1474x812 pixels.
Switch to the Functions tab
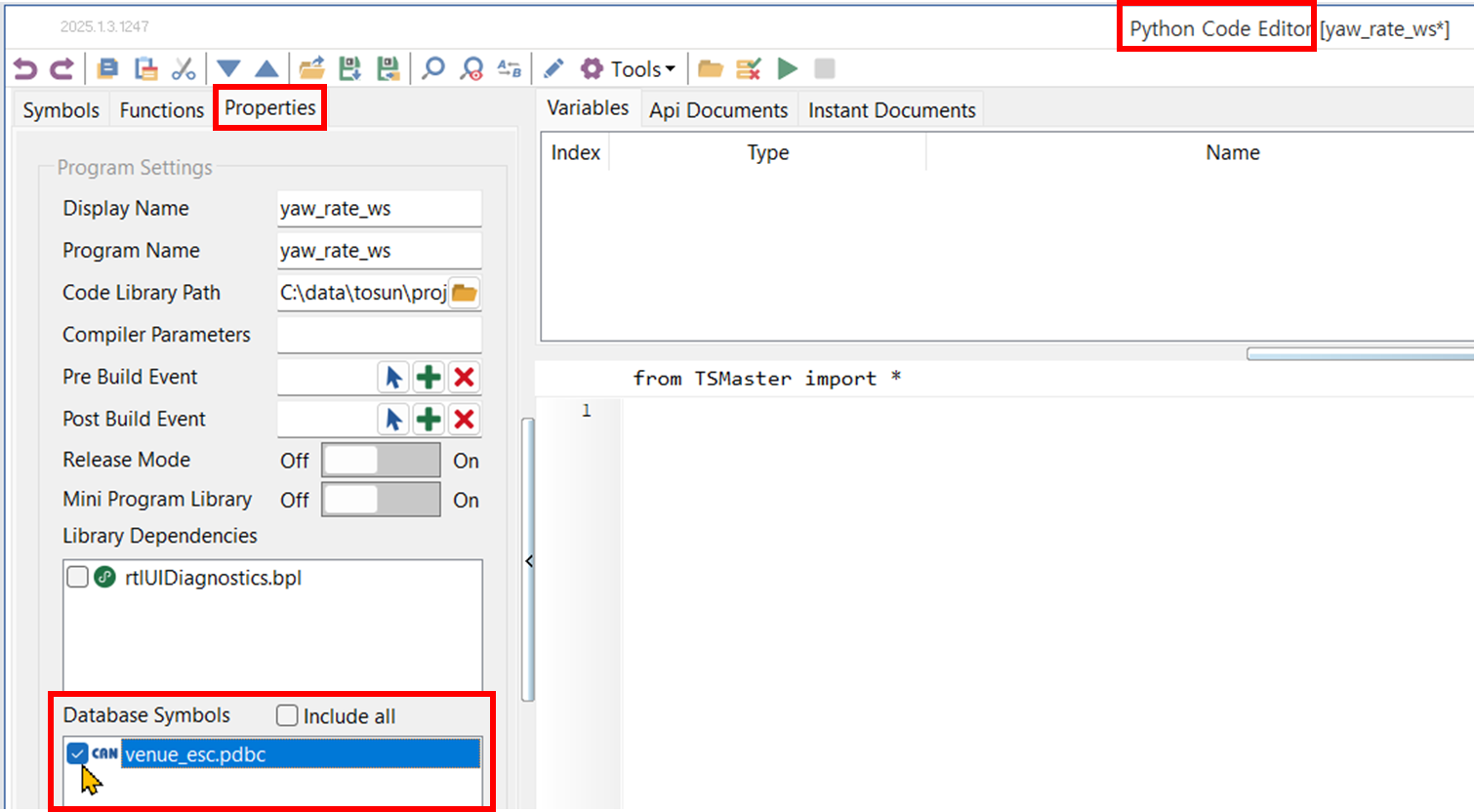click(x=161, y=110)
